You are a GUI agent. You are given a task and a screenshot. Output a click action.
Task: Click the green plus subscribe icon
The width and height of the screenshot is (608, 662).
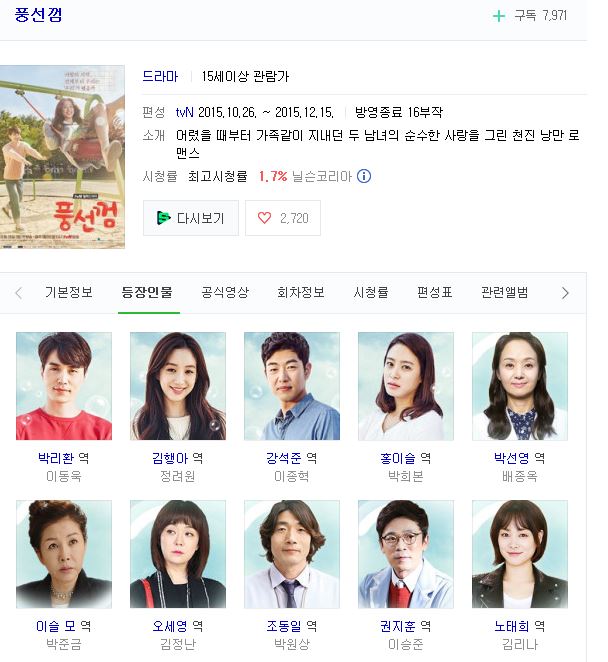[499, 16]
